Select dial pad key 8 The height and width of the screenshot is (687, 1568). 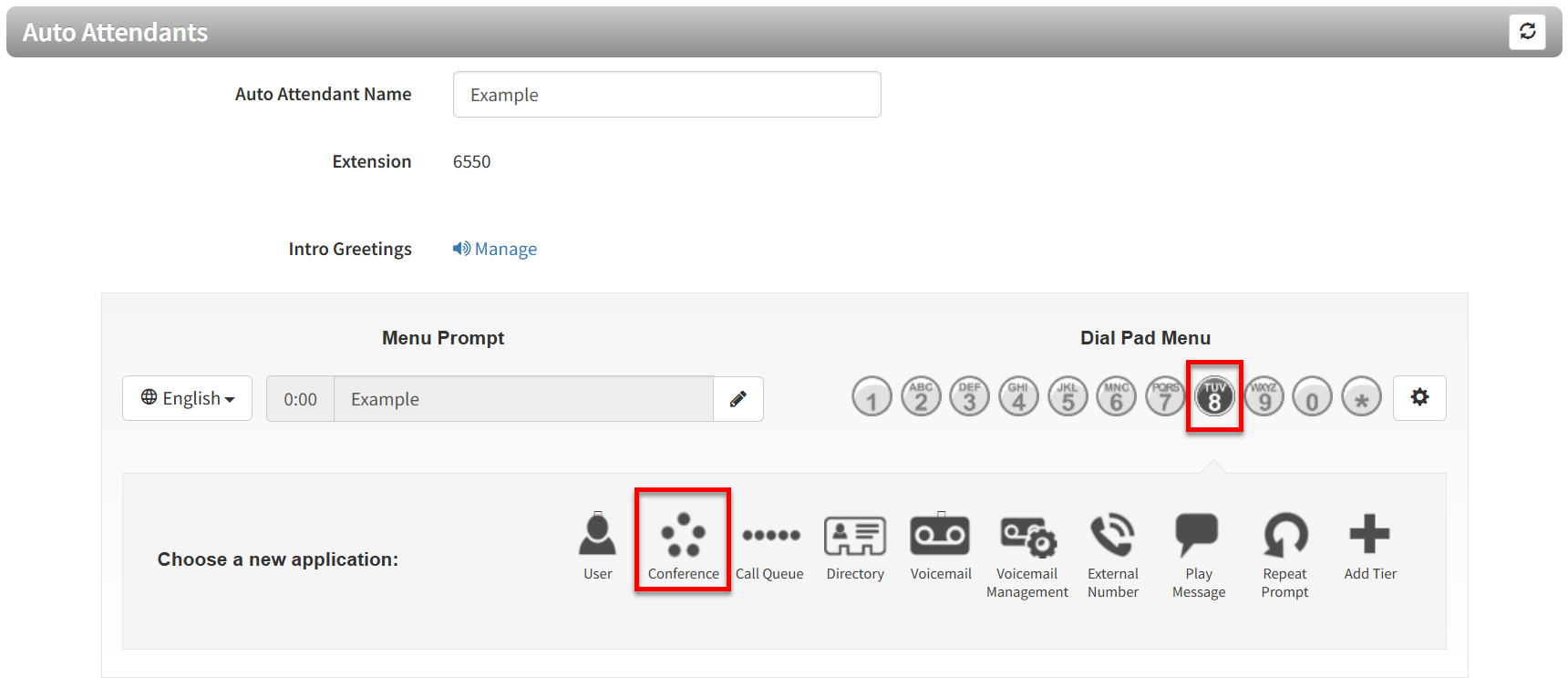pyautogui.click(x=1214, y=397)
